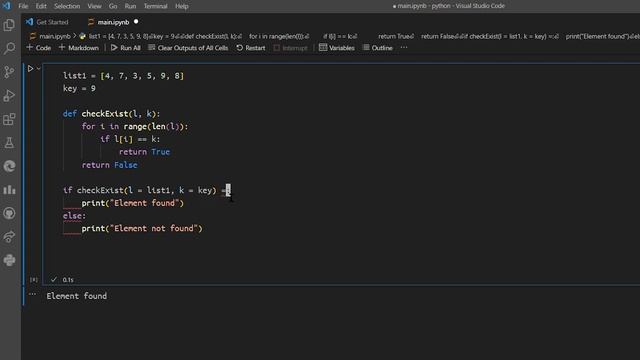This screenshot has height=360, width=640.
Task: Click the VS Code logo icon
Action: click(x=7, y=6)
